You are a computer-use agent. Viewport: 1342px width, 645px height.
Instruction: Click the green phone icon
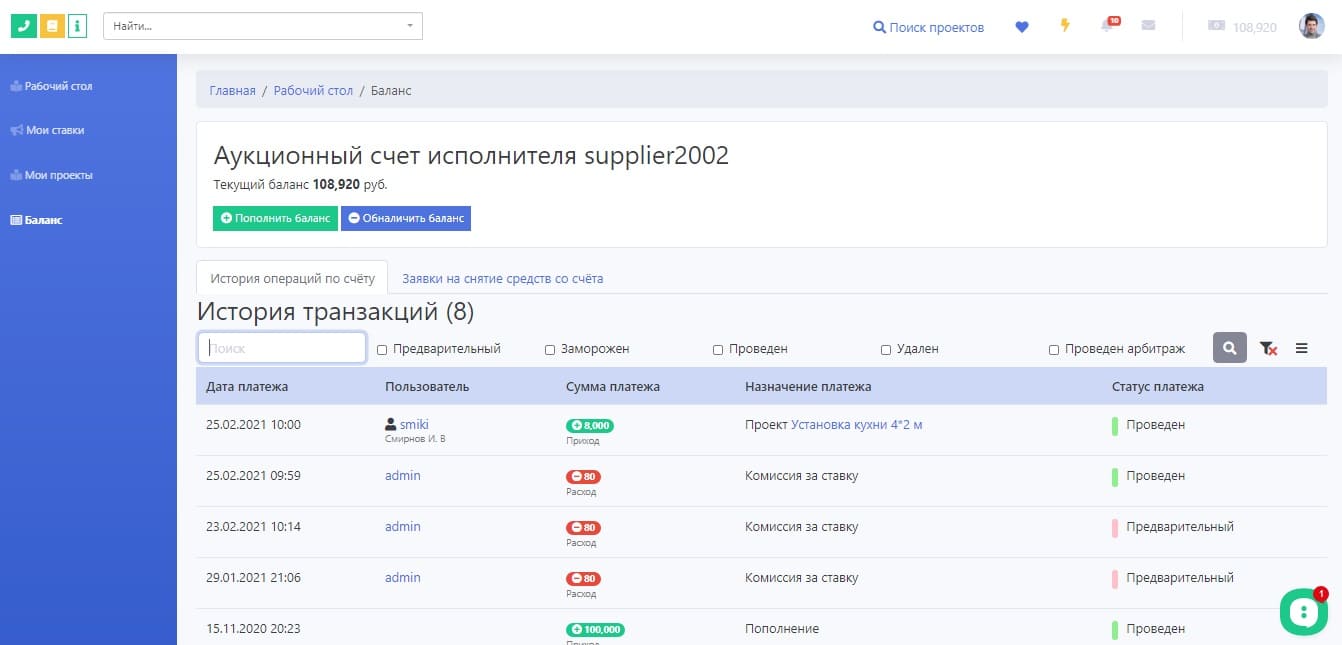23,26
